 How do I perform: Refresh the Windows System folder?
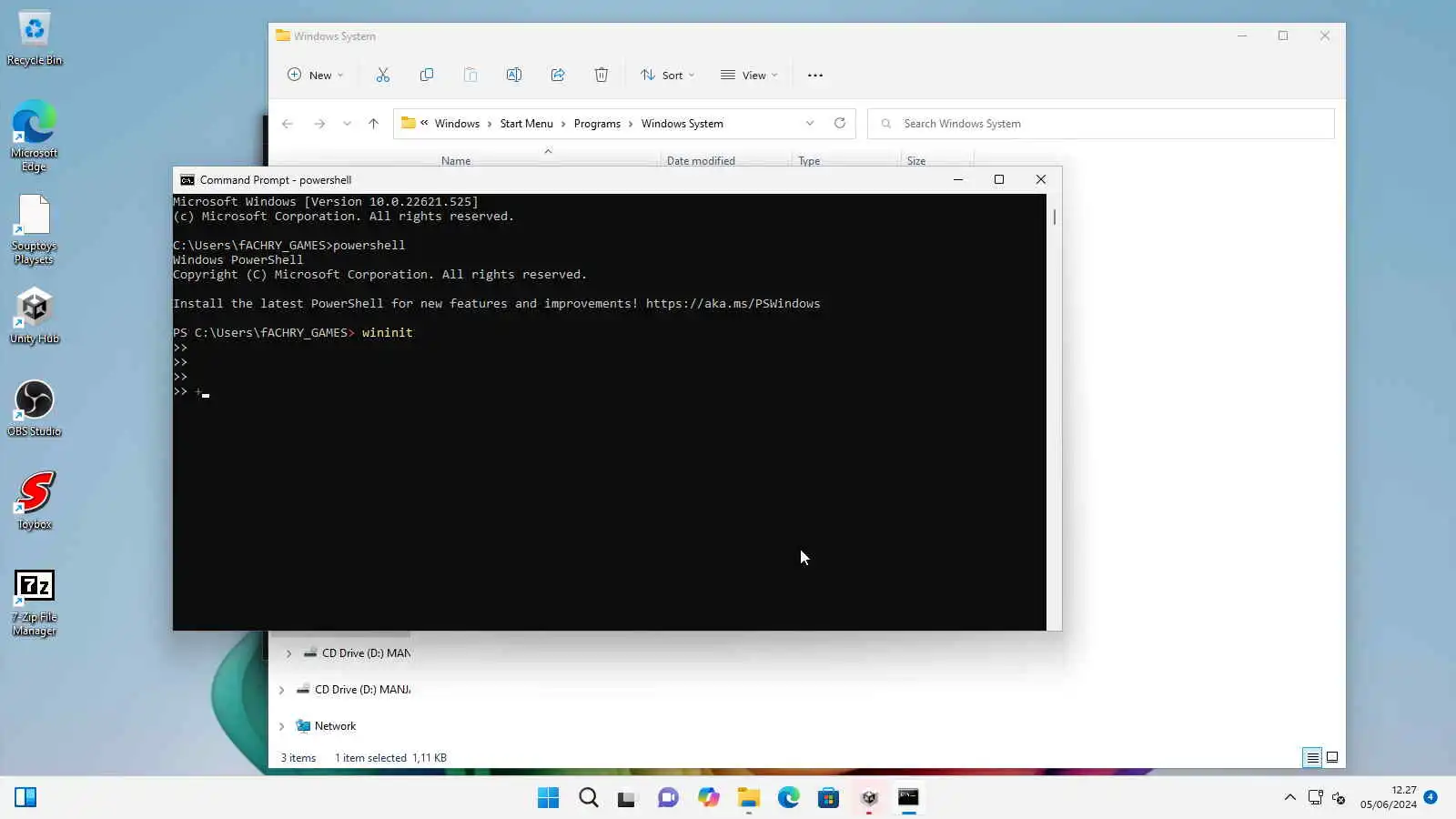point(840,124)
